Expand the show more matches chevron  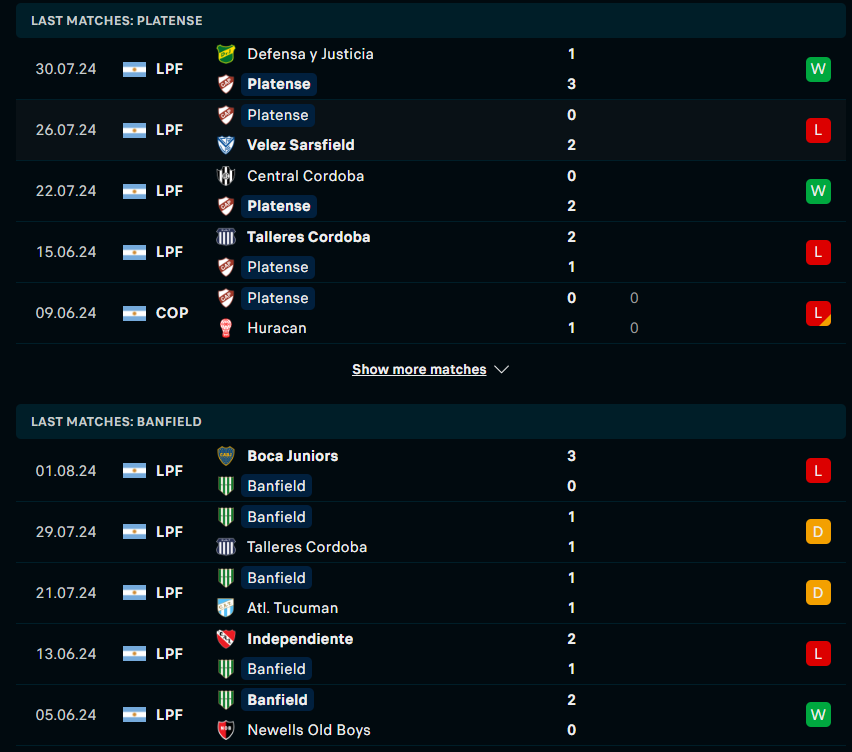pos(502,369)
